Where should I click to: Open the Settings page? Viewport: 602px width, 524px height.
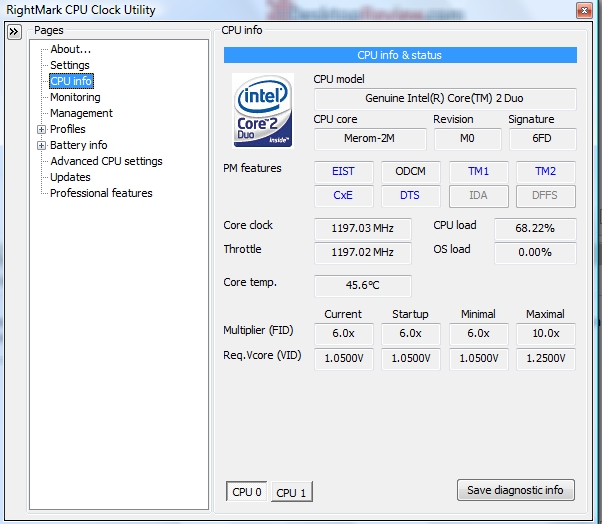(70, 65)
